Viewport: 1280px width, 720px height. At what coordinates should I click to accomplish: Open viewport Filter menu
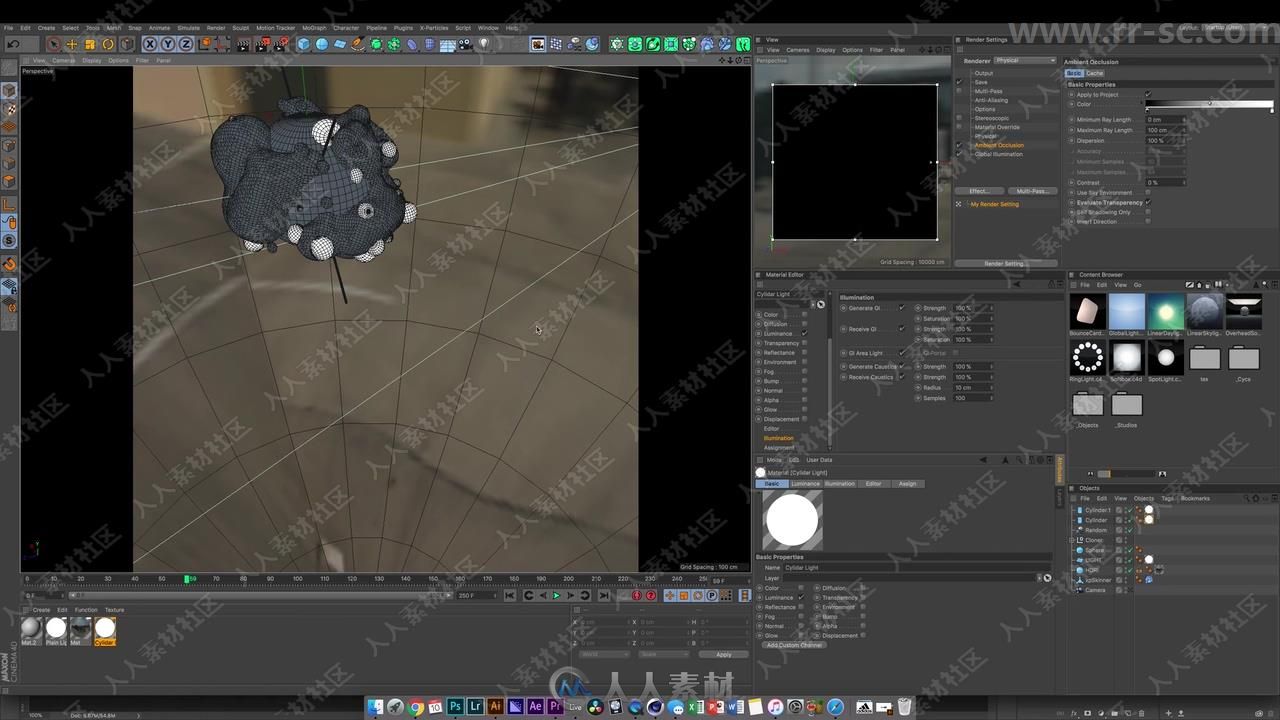point(142,60)
